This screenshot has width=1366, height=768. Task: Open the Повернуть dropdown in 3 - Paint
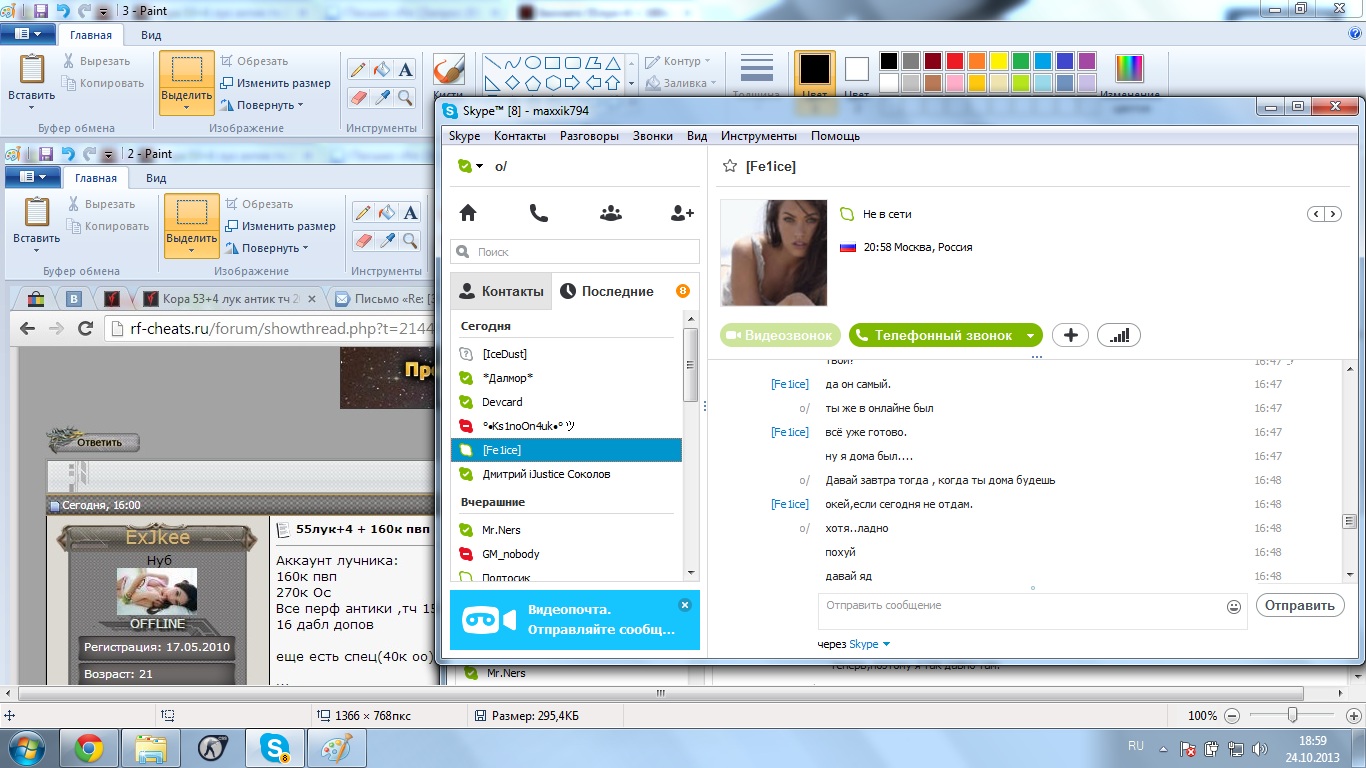click(x=262, y=105)
